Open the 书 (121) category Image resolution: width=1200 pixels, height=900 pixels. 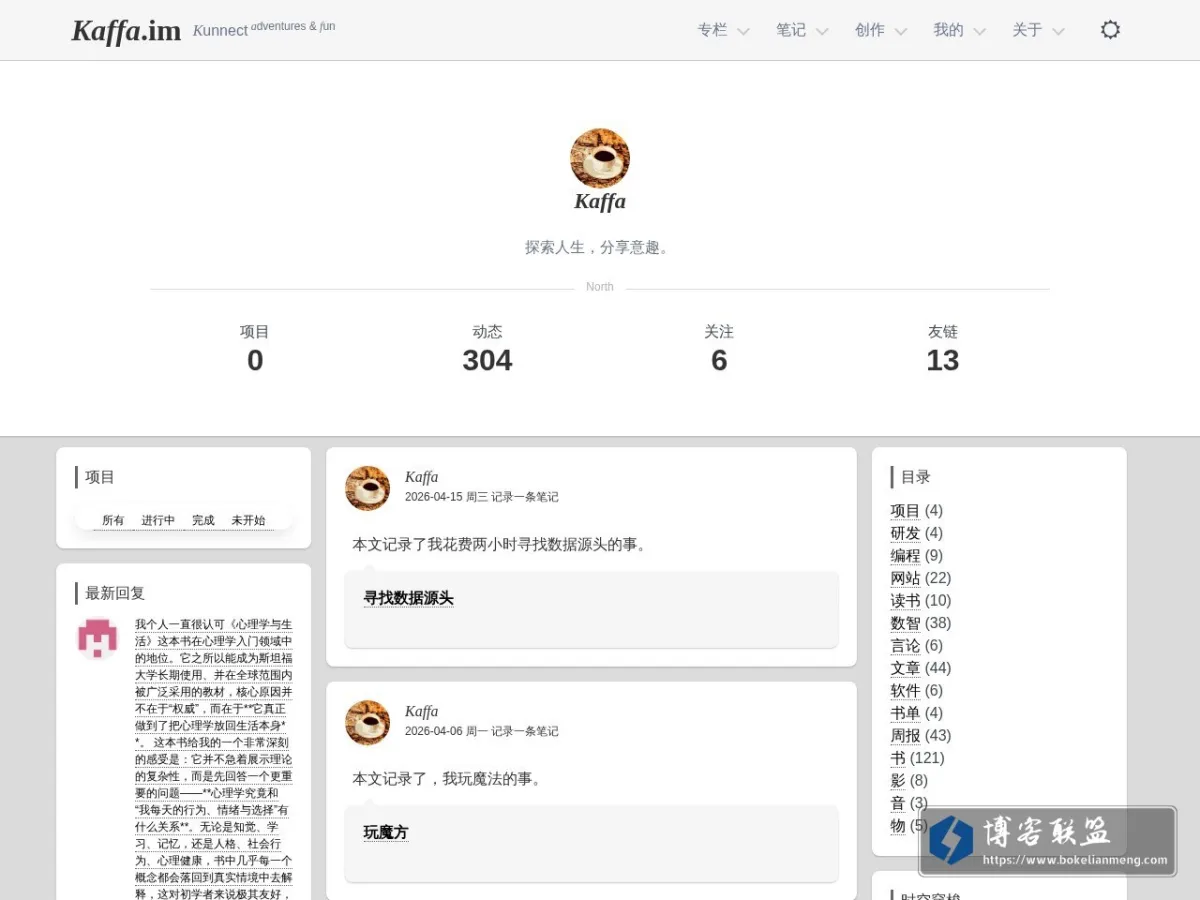pyautogui.click(x=898, y=758)
